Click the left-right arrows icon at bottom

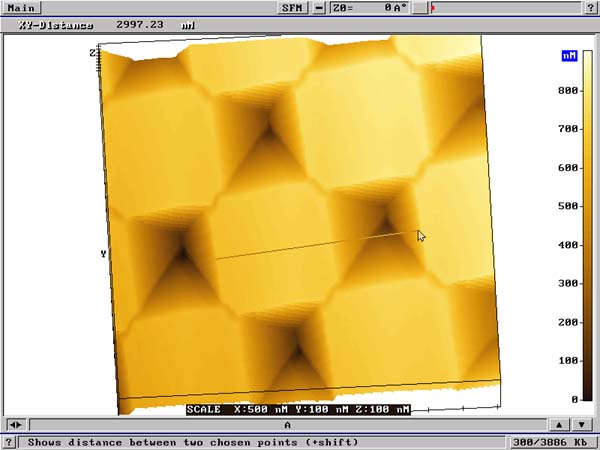(15, 425)
